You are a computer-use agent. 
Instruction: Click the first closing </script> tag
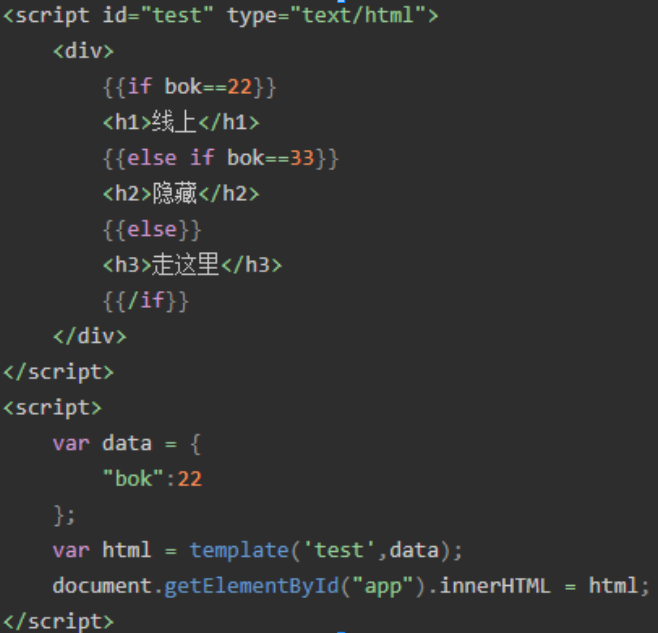[x=59, y=372]
